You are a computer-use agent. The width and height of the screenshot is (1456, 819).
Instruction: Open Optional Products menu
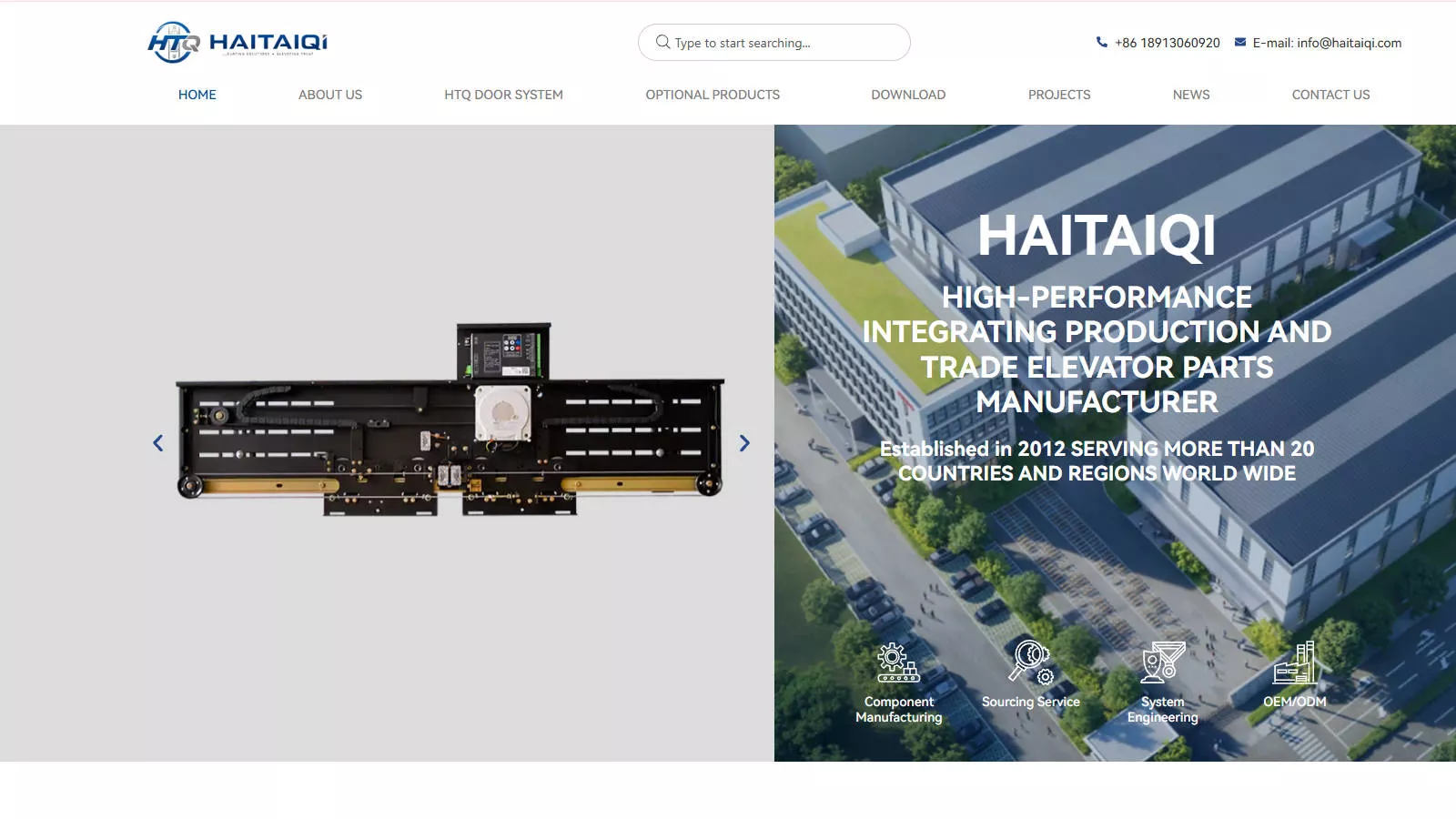tap(713, 95)
